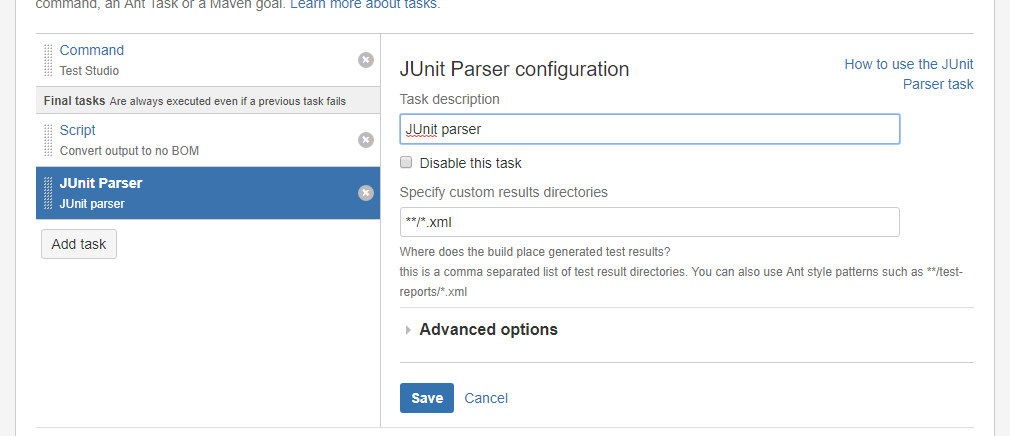Cancel the task configuration
Screen dimensions: 1010x436
[x=486, y=398]
